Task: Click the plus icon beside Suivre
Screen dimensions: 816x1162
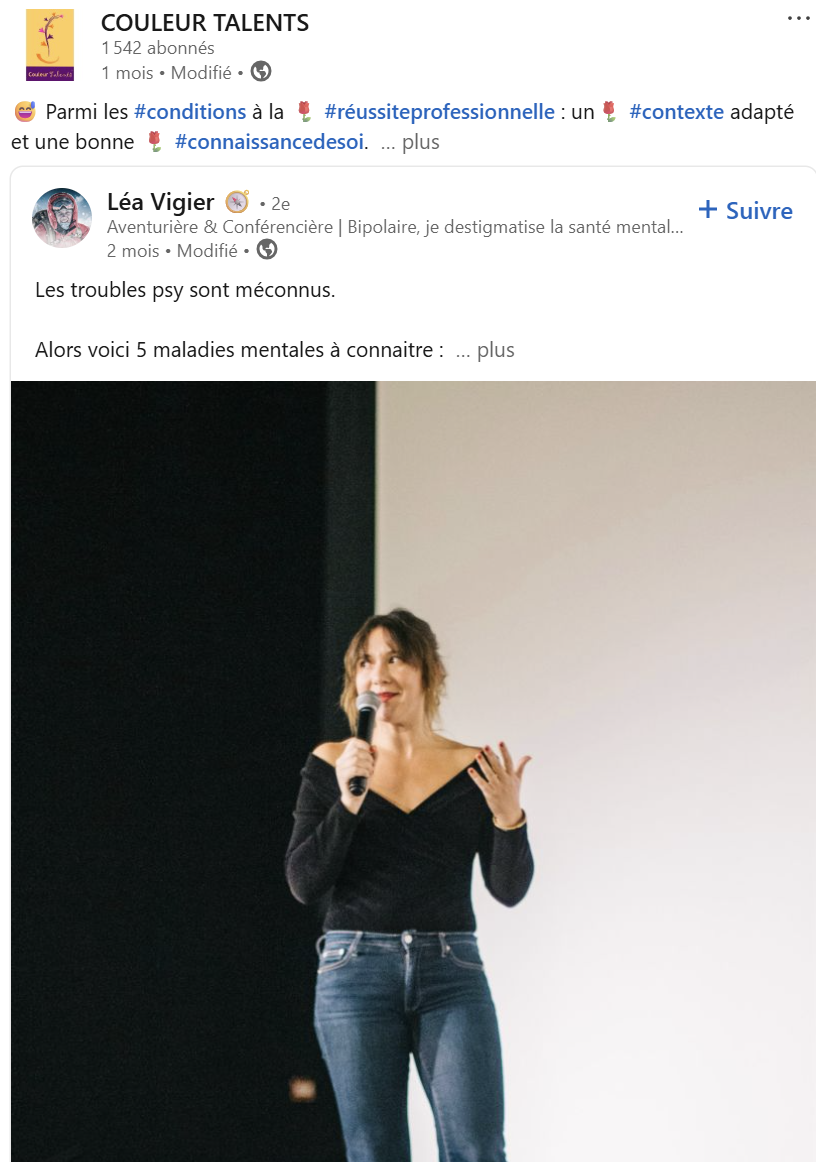Action: (x=708, y=210)
